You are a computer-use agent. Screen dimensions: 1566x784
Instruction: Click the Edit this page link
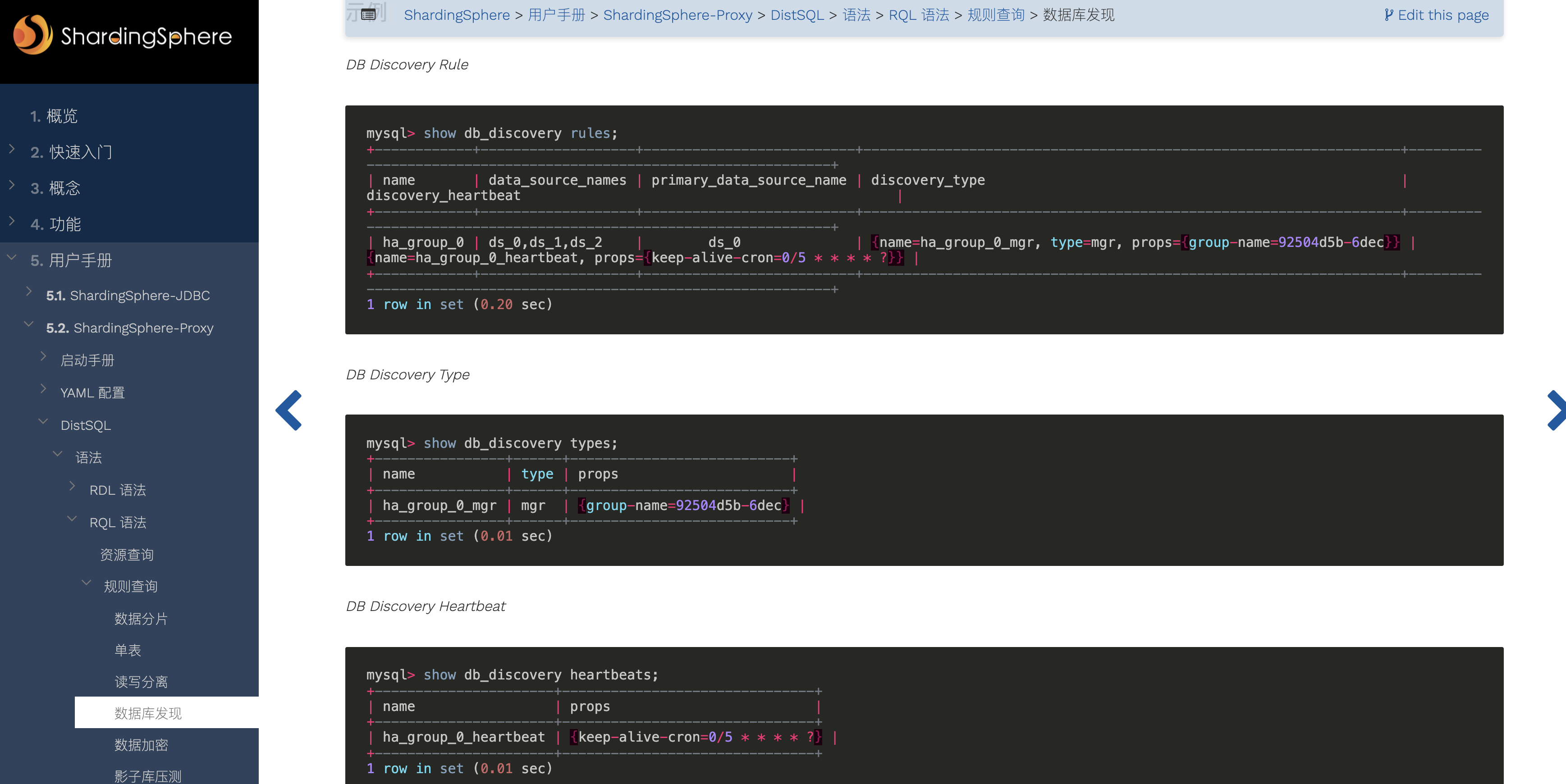1437,15
